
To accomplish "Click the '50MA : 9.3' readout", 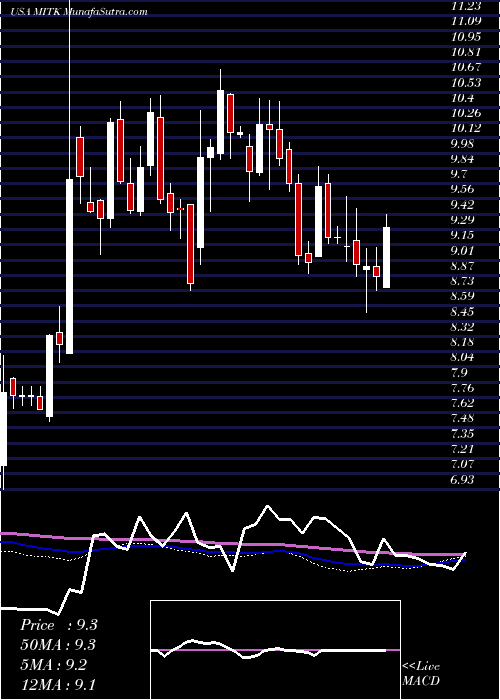I will click(58, 645).
